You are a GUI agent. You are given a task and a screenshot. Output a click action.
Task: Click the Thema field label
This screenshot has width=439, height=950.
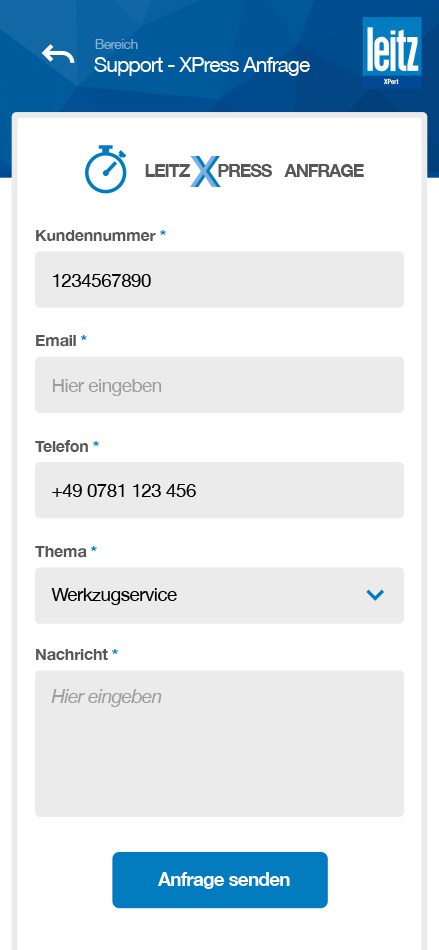pyautogui.click(x=61, y=552)
